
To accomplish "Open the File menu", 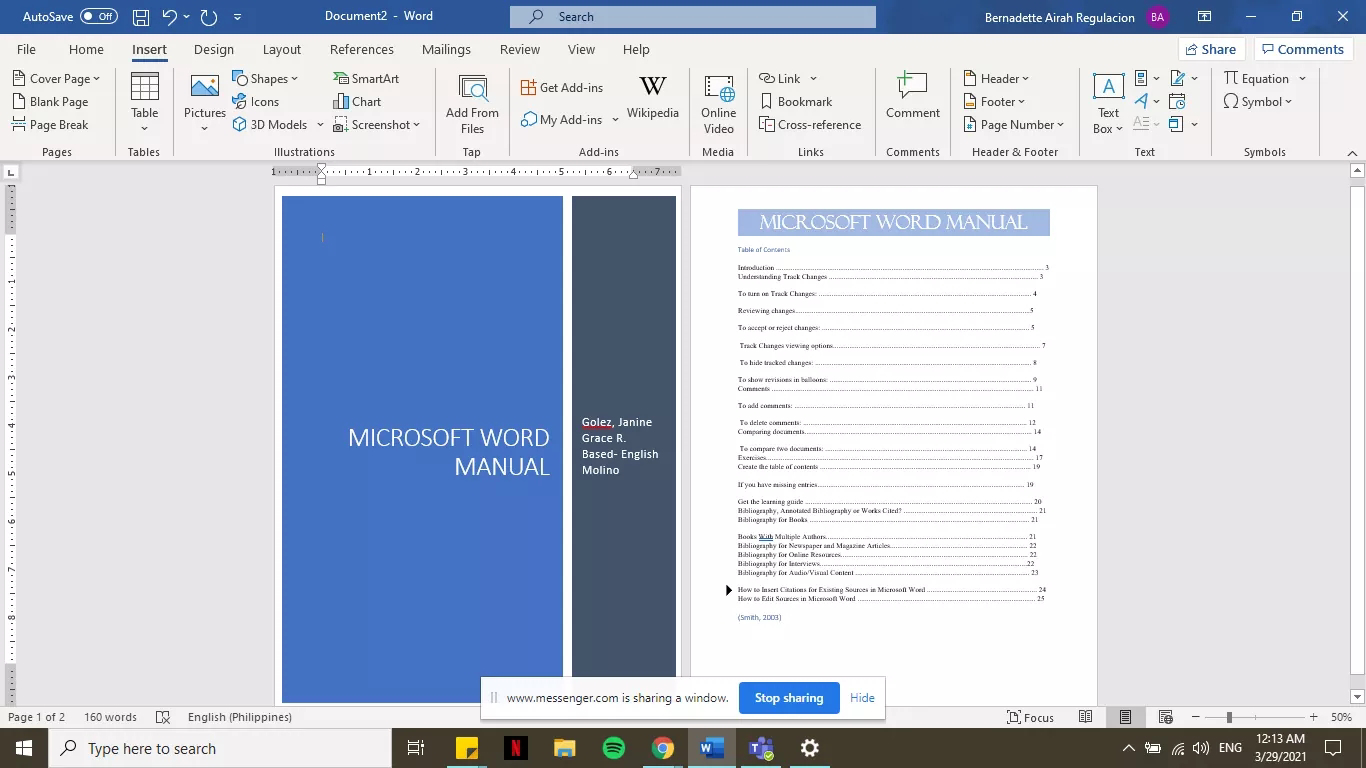I will [26, 49].
